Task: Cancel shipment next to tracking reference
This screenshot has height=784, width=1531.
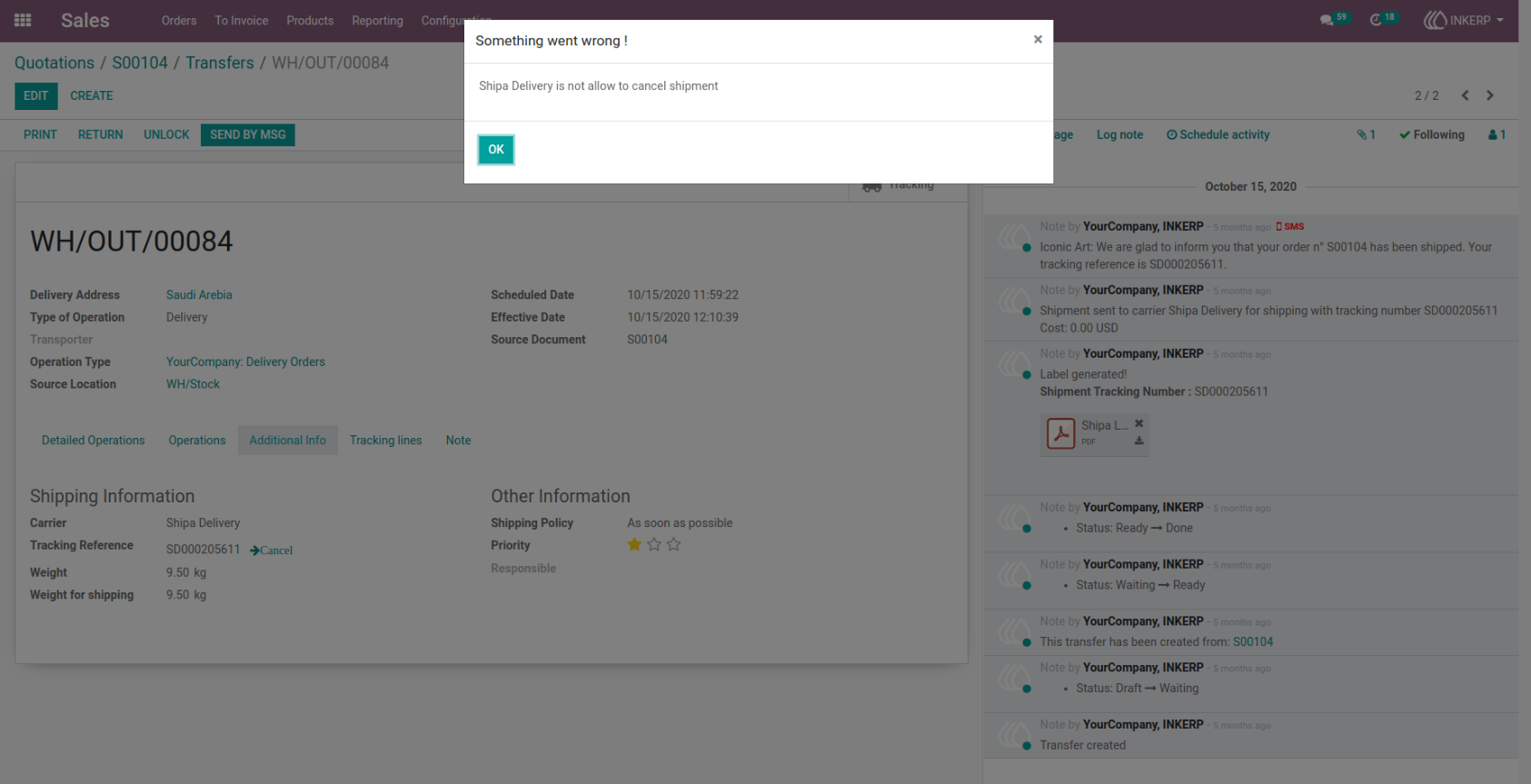Action: click(272, 551)
